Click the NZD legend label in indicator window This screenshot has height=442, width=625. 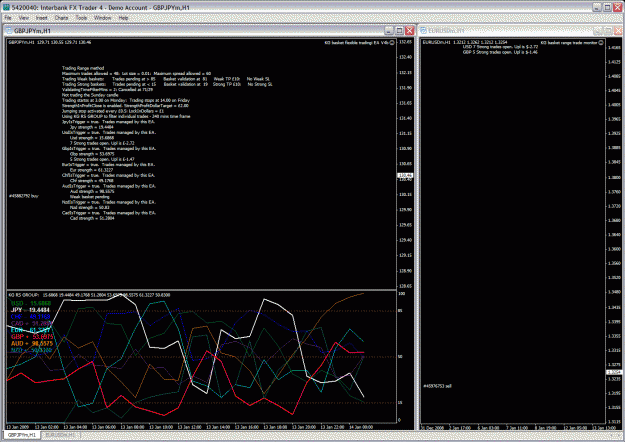(x=31, y=350)
